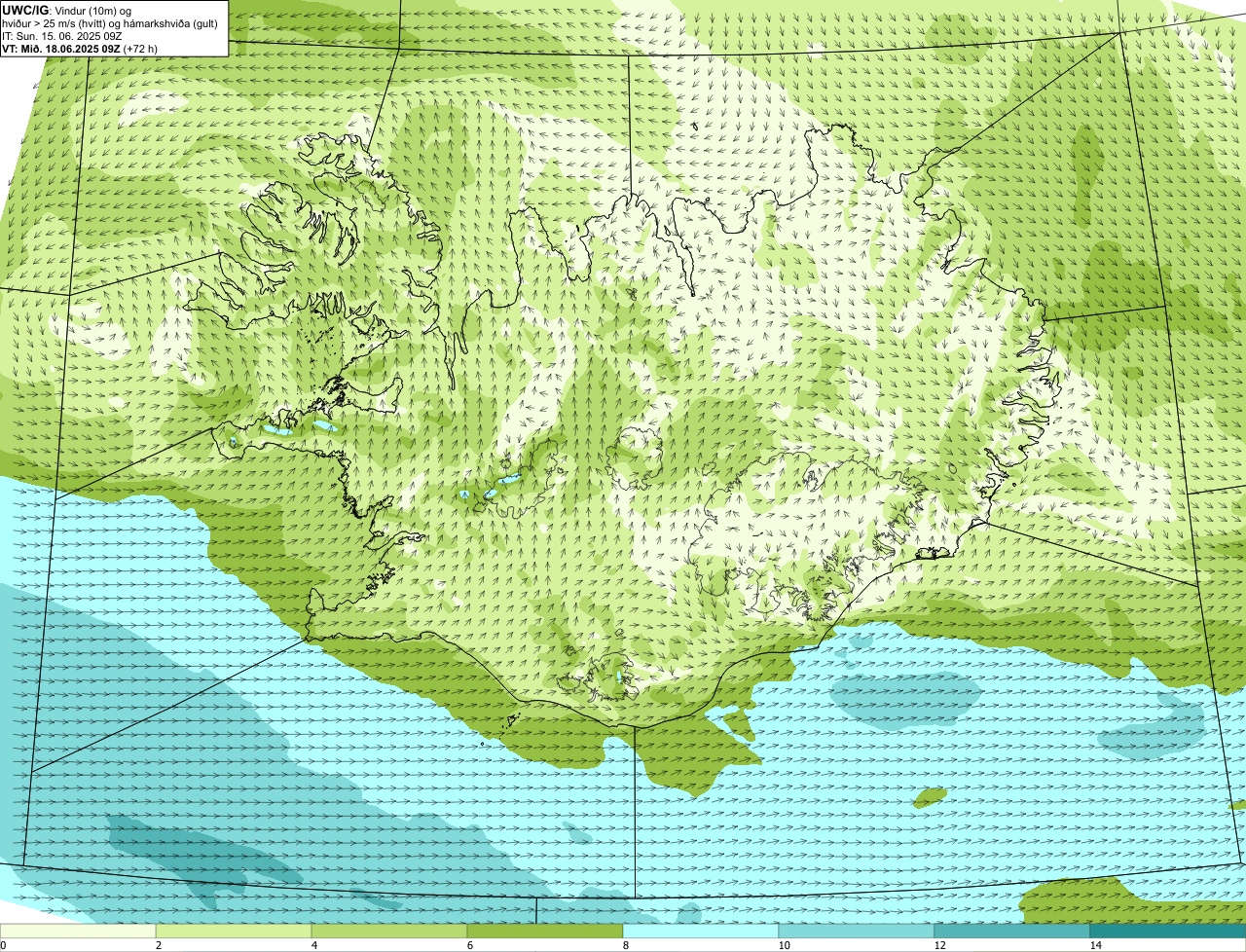Click the legend label "2"
This screenshot has width=1246, height=952.
tap(158, 945)
